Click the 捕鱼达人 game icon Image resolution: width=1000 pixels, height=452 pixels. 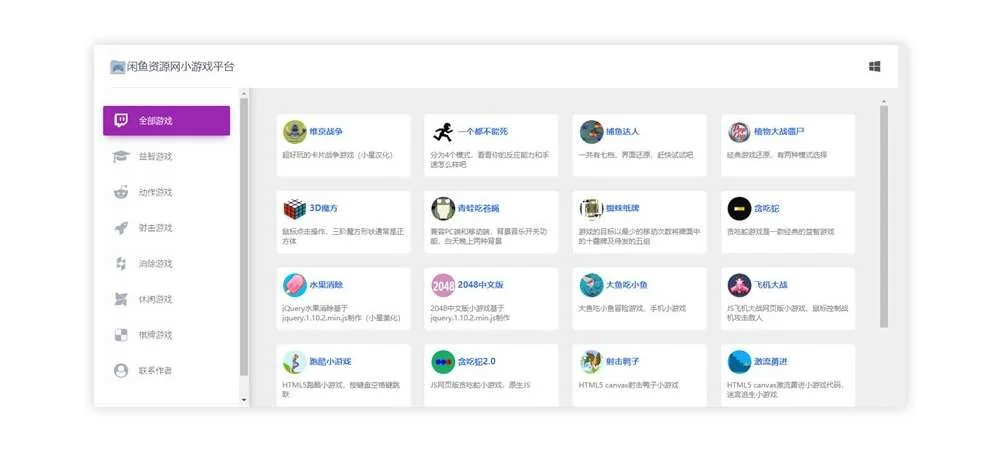[591, 132]
